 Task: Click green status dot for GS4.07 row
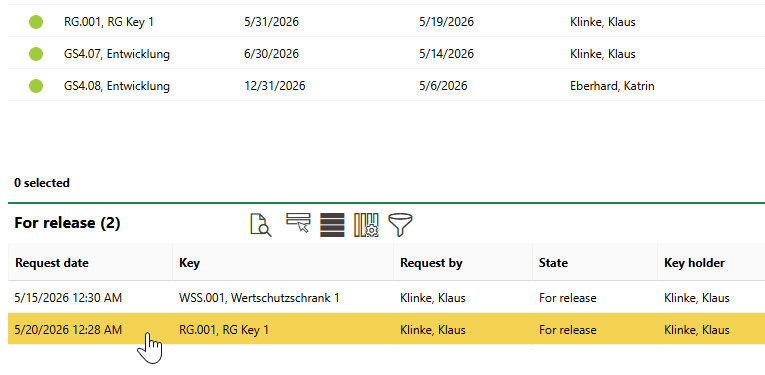(36, 54)
